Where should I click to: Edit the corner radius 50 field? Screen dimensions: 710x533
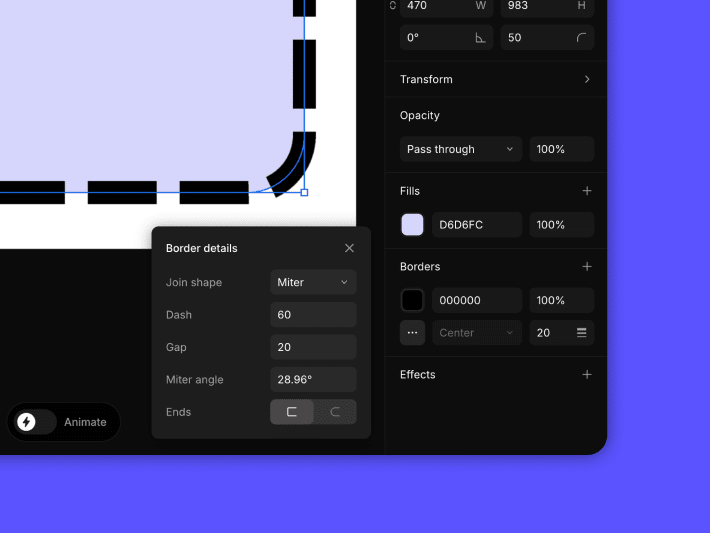(x=547, y=38)
